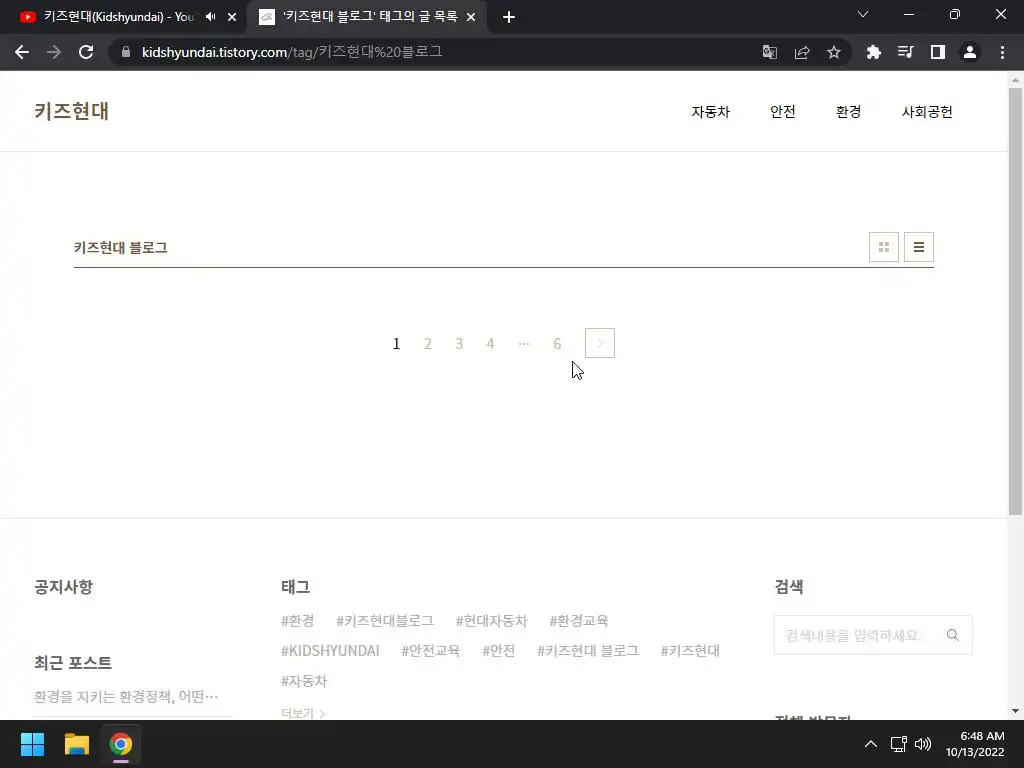Image resolution: width=1024 pixels, height=768 pixels.
Task: Select current page 1 in pagination
Action: 396,344
